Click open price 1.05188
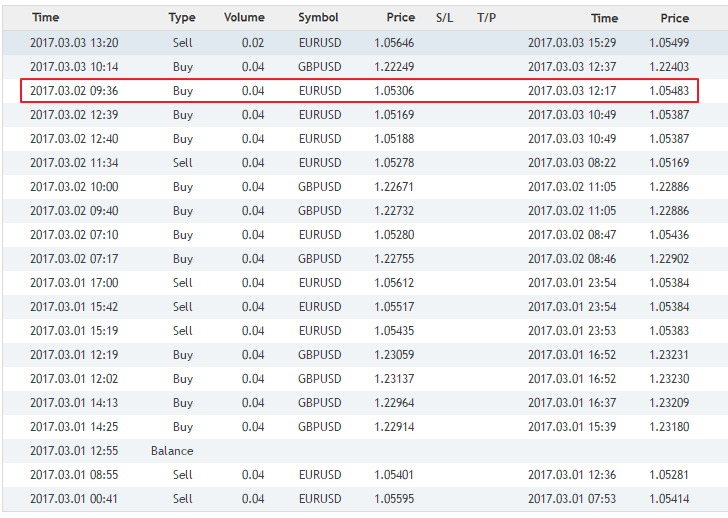The height and width of the screenshot is (518, 728). click(x=394, y=139)
